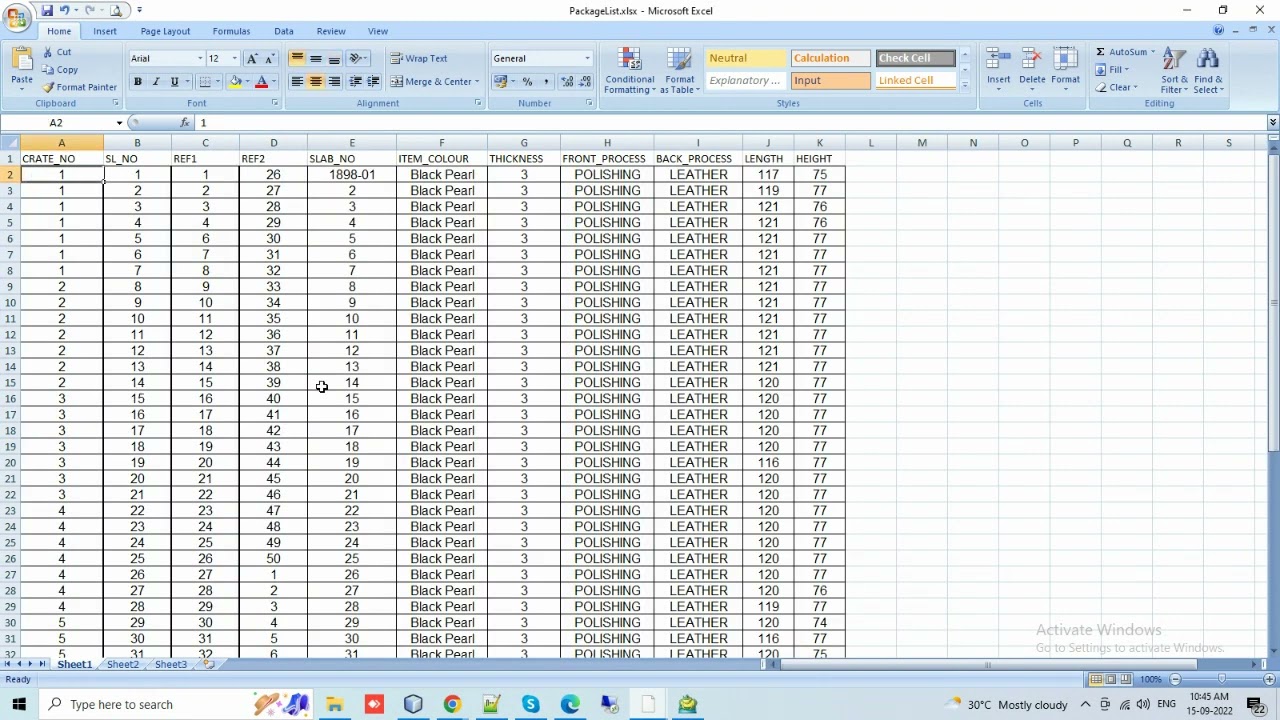
Task: Align text left
Action: [297, 82]
